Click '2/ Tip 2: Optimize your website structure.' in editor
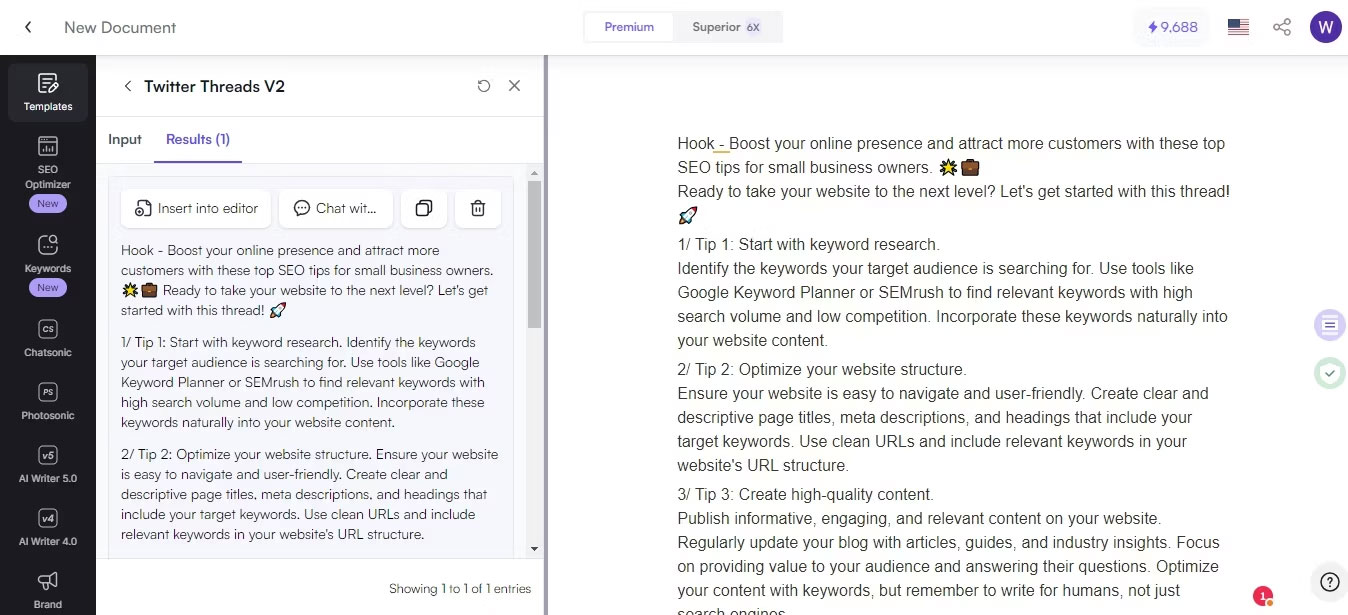The height and width of the screenshot is (615, 1348). click(x=822, y=369)
